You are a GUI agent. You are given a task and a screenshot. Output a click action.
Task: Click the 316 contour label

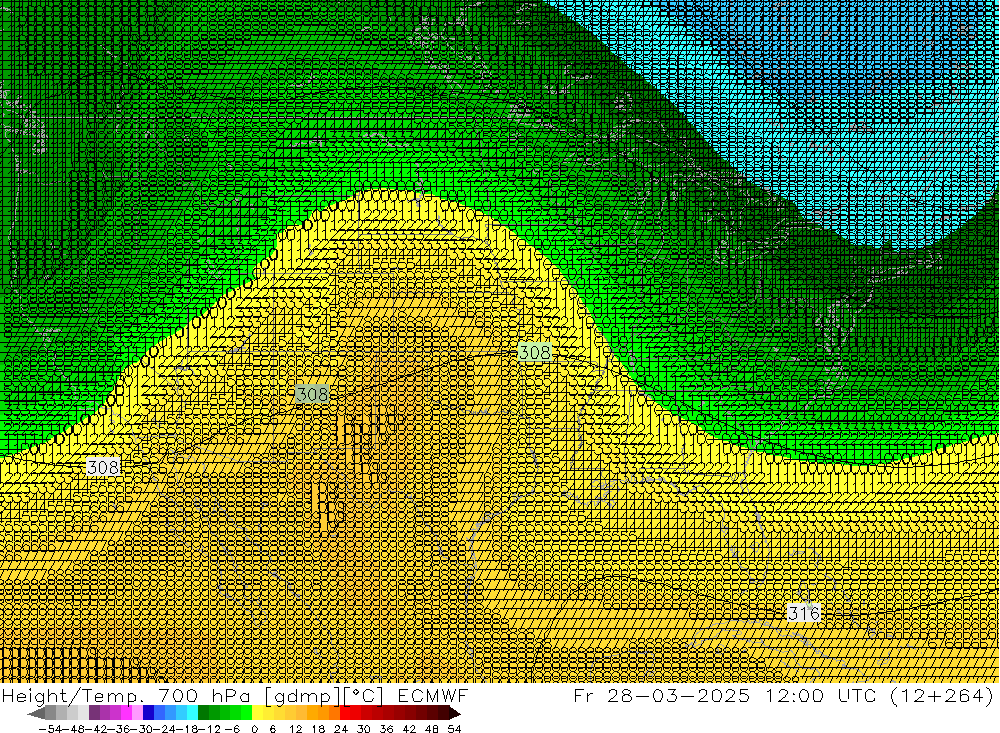point(804,613)
